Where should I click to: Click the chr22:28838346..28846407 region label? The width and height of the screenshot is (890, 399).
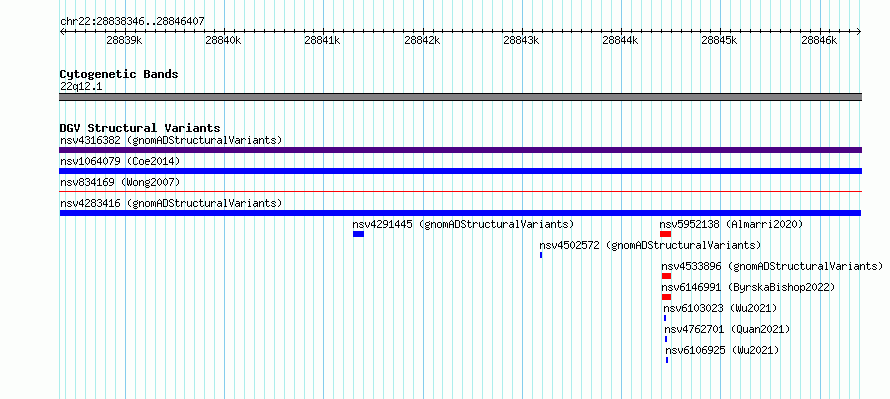[x=132, y=21]
